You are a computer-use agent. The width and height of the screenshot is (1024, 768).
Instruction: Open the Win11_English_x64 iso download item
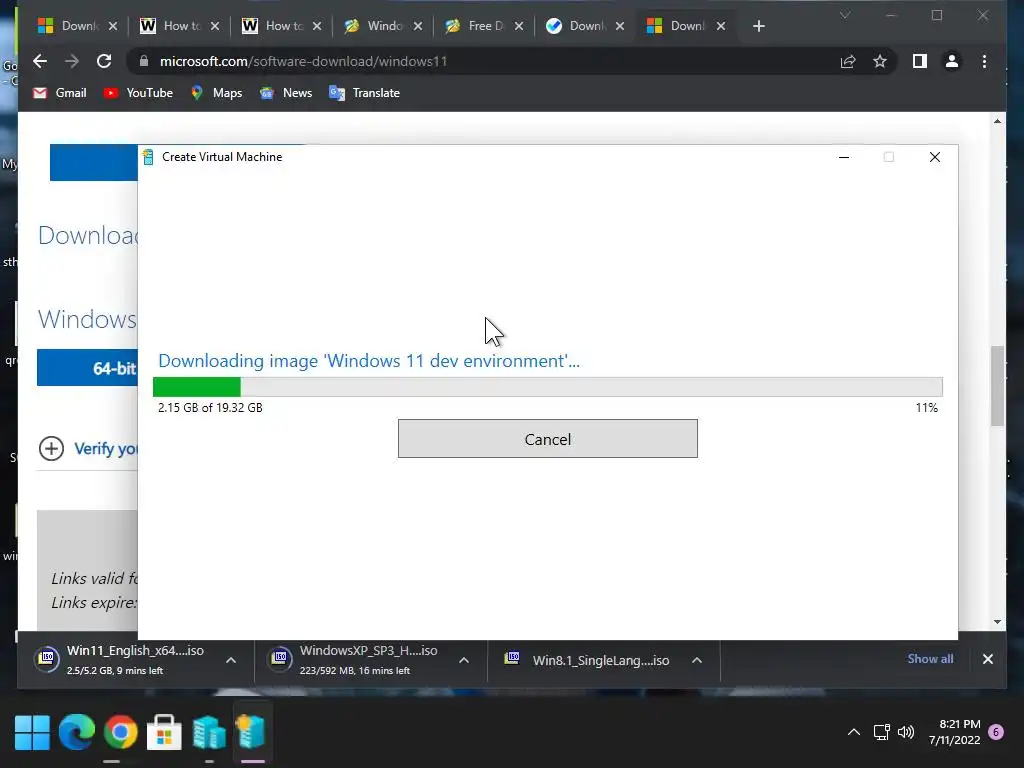tap(120, 660)
